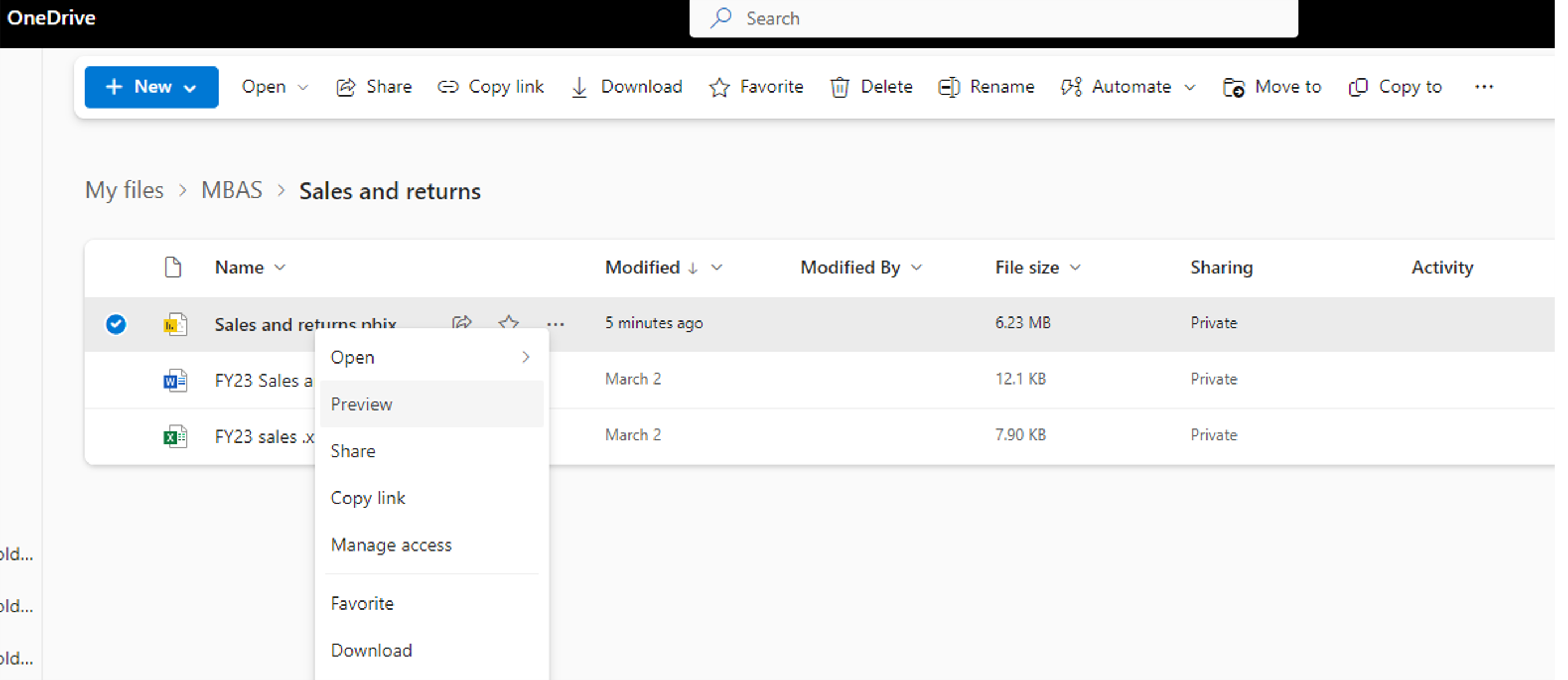Click the Copy to icon in the toolbar
Viewport: 1568px width, 680px height.
[1358, 87]
